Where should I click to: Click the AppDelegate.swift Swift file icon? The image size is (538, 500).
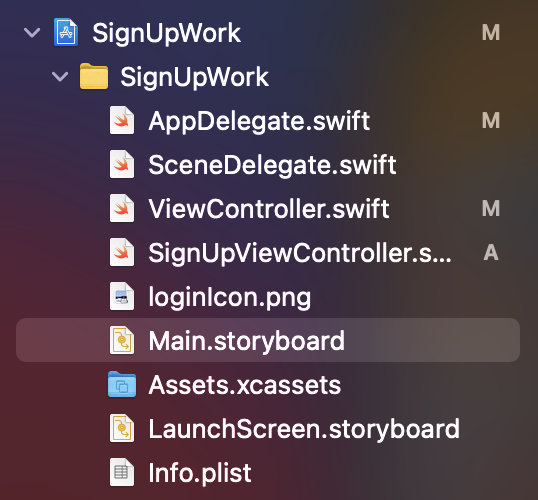tap(122, 120)
